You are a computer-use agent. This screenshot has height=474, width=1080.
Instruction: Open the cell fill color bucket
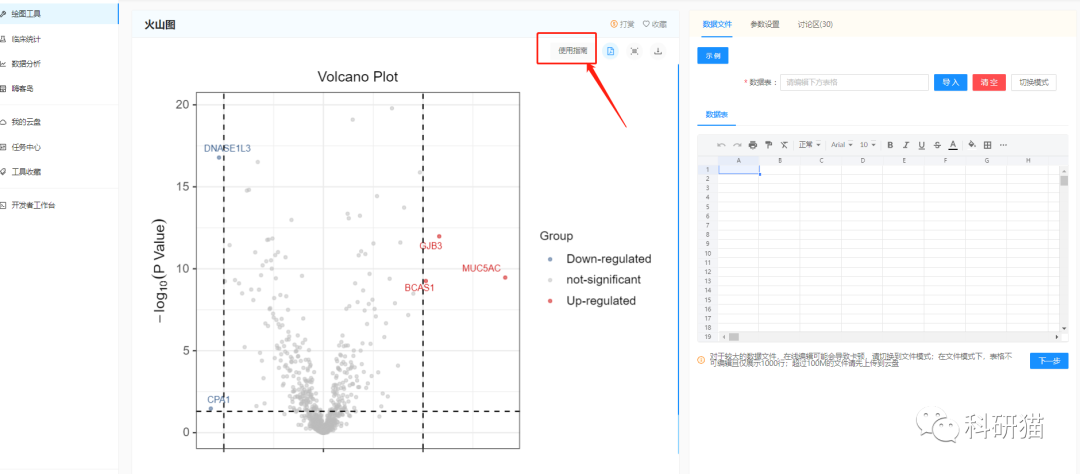(x=973, y=145)
